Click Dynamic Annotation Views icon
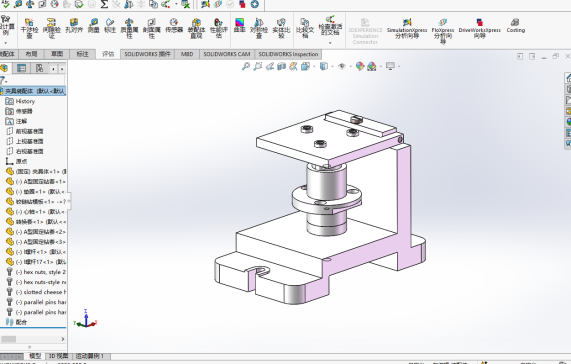The height and width of the screenshot is (364, 571). 293,66
